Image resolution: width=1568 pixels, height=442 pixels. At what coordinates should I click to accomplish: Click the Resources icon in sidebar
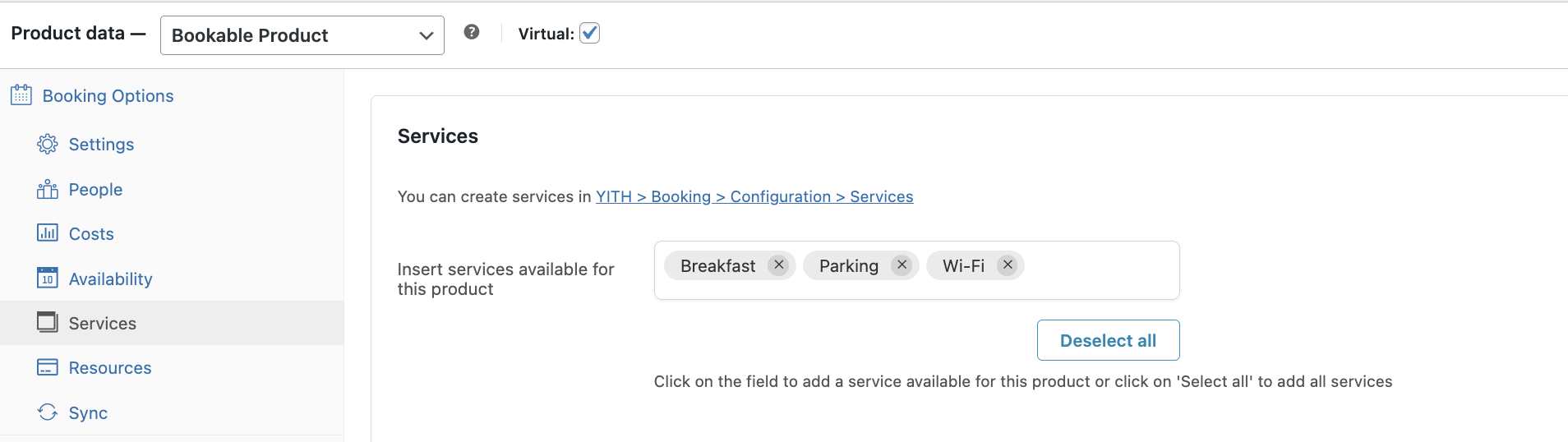click(48, 367)
